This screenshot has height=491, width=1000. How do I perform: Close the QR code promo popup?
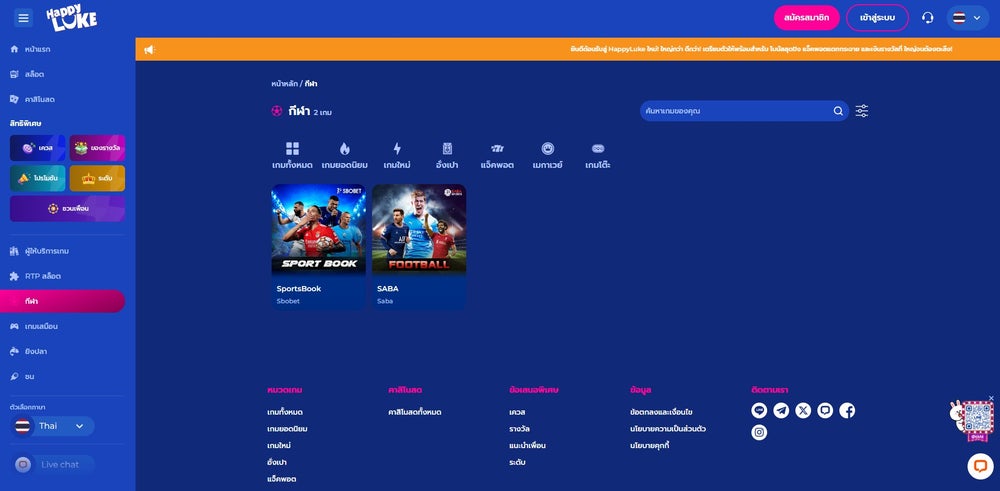991,399
